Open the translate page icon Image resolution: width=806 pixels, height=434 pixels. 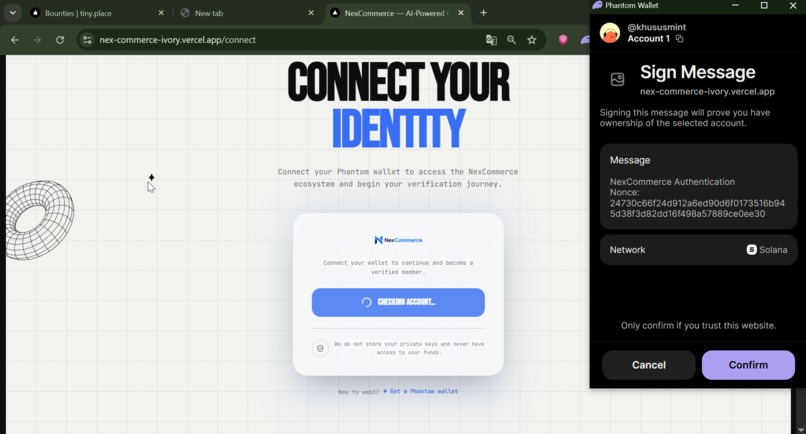click(491, 40)
